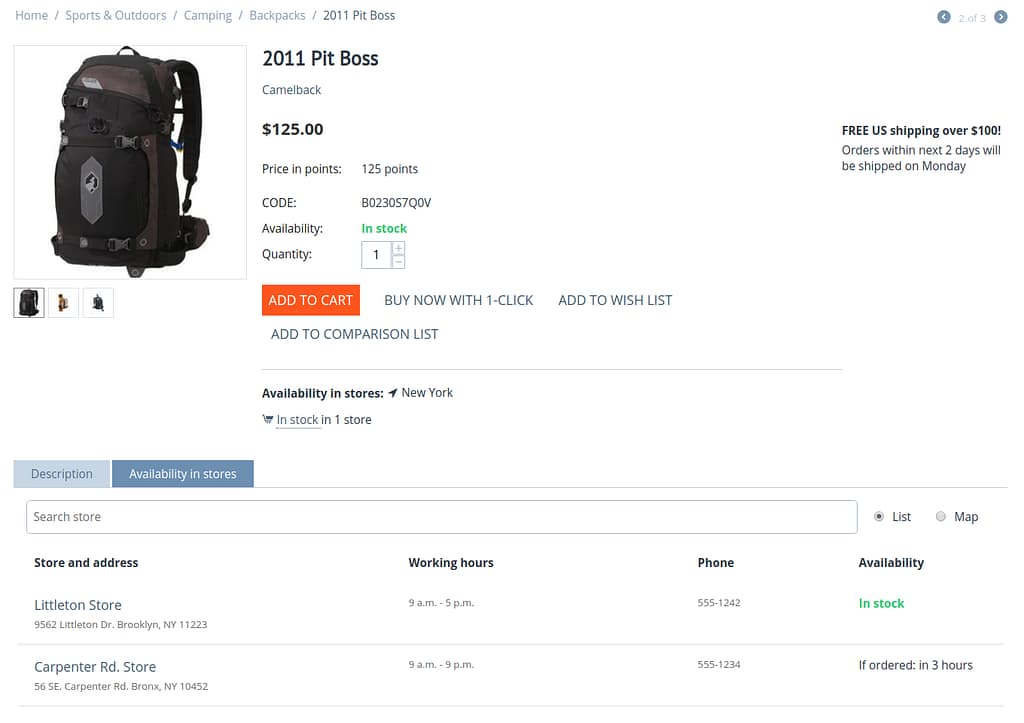Open the Backpacks breadcrumb category

(x=277, y=15)
